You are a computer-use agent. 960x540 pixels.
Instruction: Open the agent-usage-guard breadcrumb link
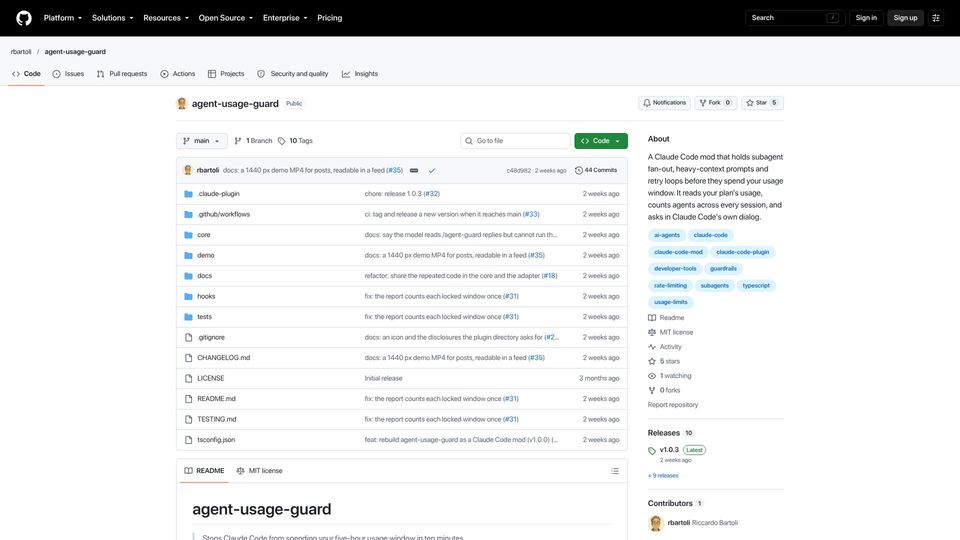click(x=75, y=51)
